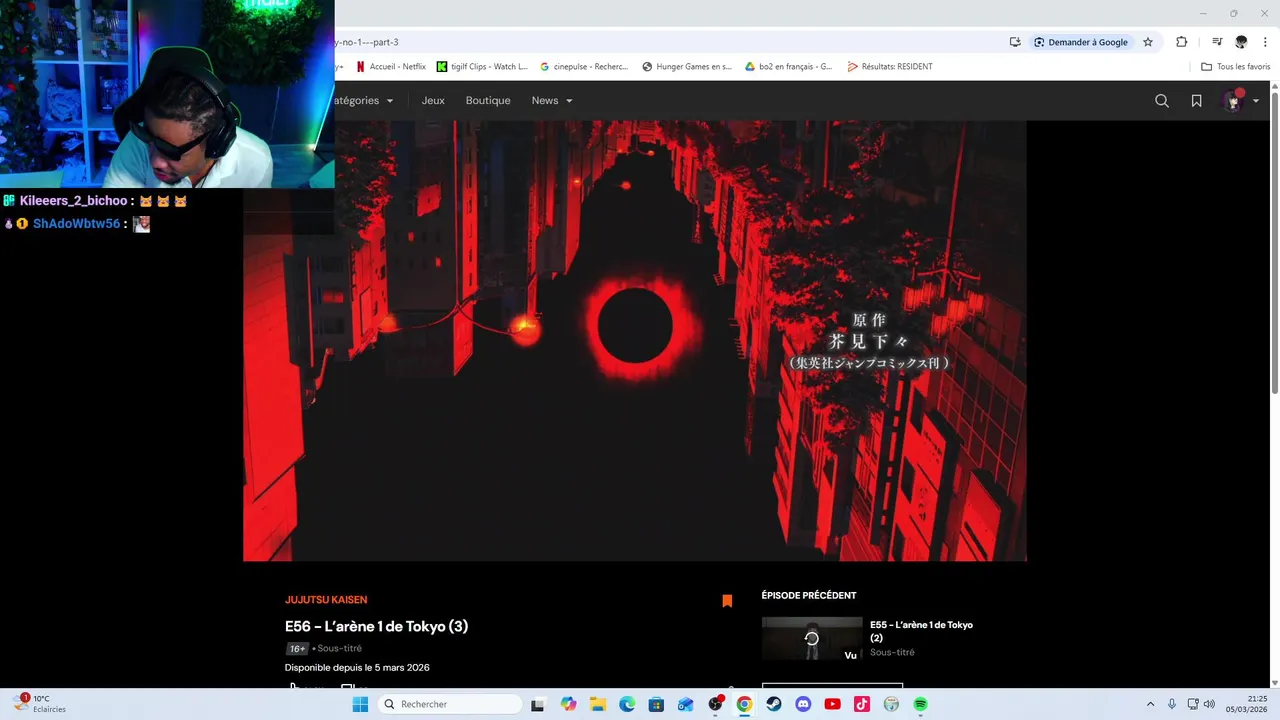
Task: Show hidden system tray icons
Action: (1150, 704)
